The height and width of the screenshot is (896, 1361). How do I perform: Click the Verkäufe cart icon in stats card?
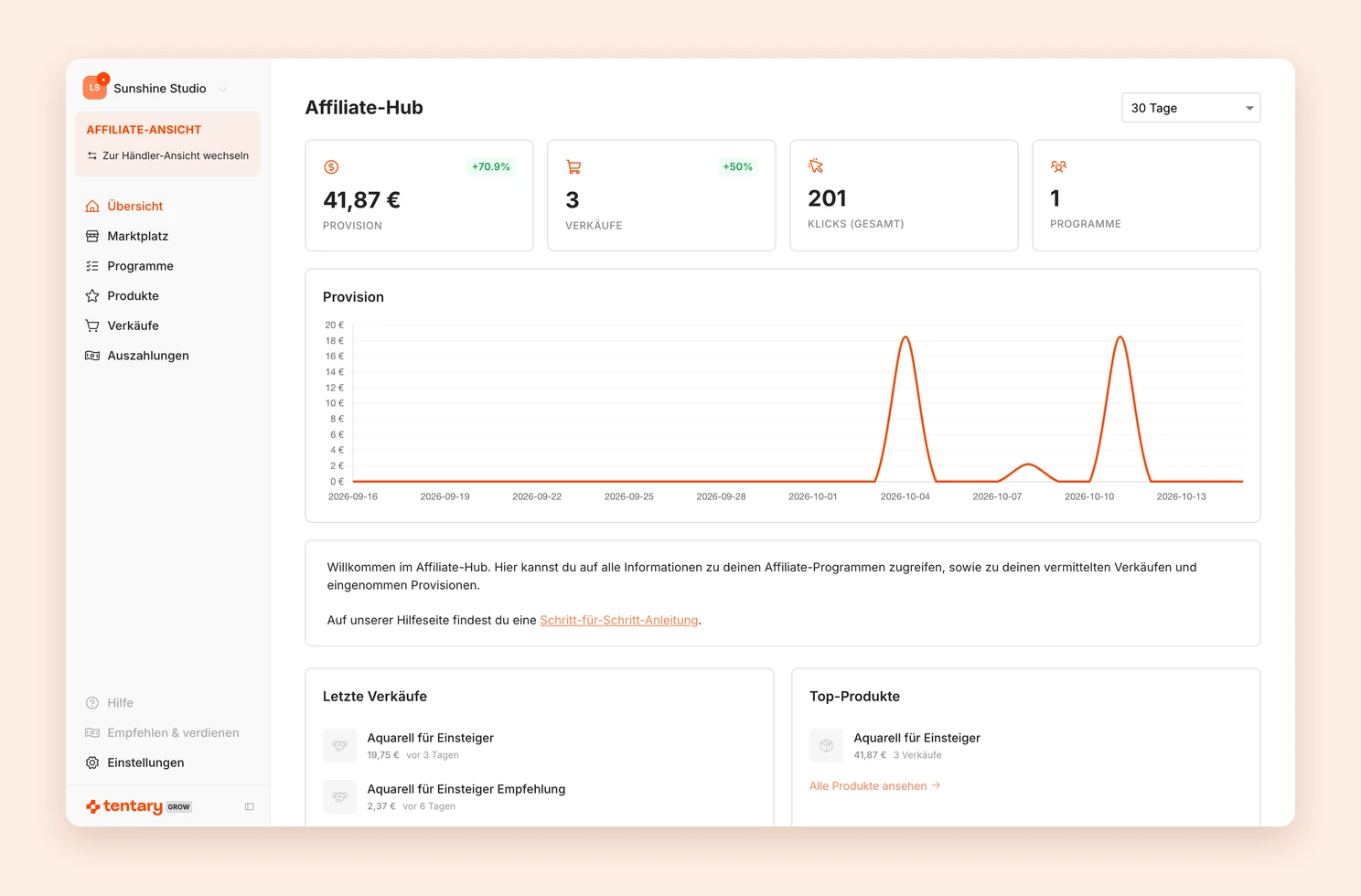click(x=573, y=167)
